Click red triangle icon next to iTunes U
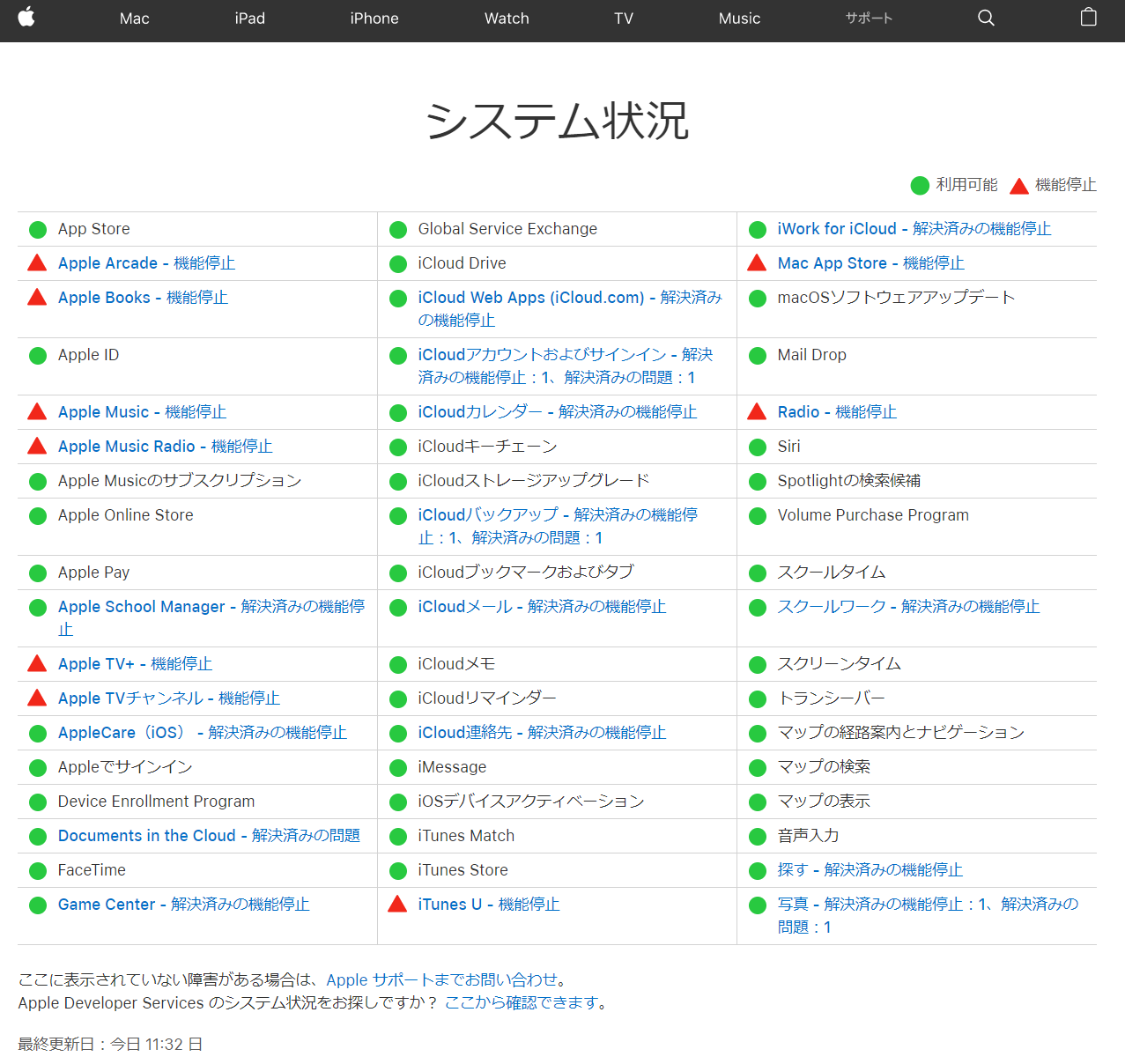Viewport: 1125px width, 1064px height. [397, 904]
